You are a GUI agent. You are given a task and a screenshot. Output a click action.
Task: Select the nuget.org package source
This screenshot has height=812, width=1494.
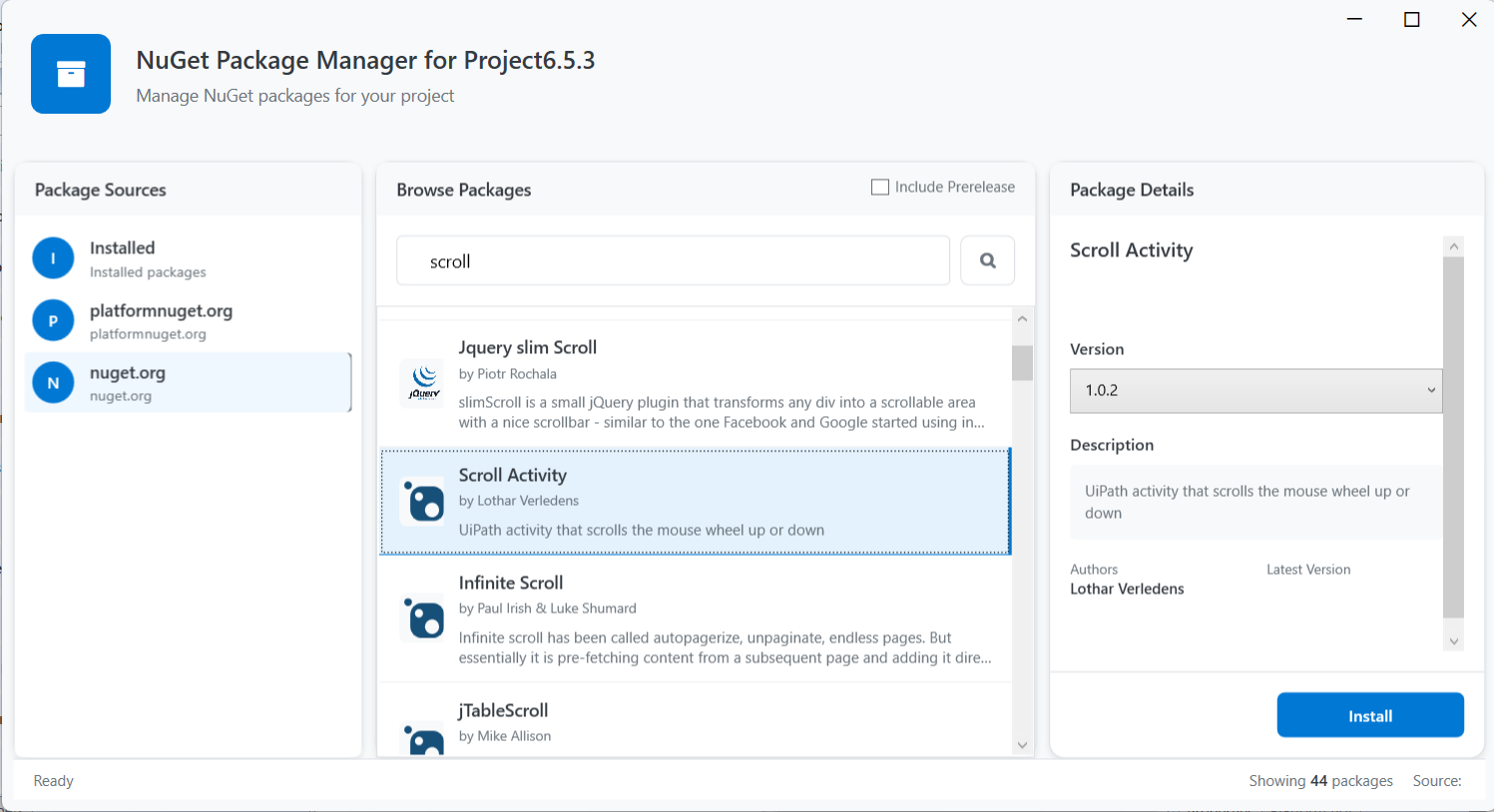click(188, 382)
